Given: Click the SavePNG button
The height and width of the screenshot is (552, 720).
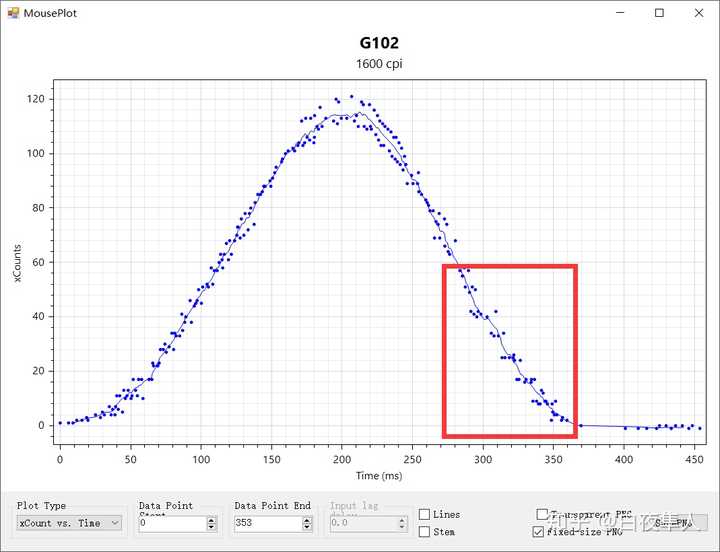Looking at the screenshot, I should pos(674,523).
